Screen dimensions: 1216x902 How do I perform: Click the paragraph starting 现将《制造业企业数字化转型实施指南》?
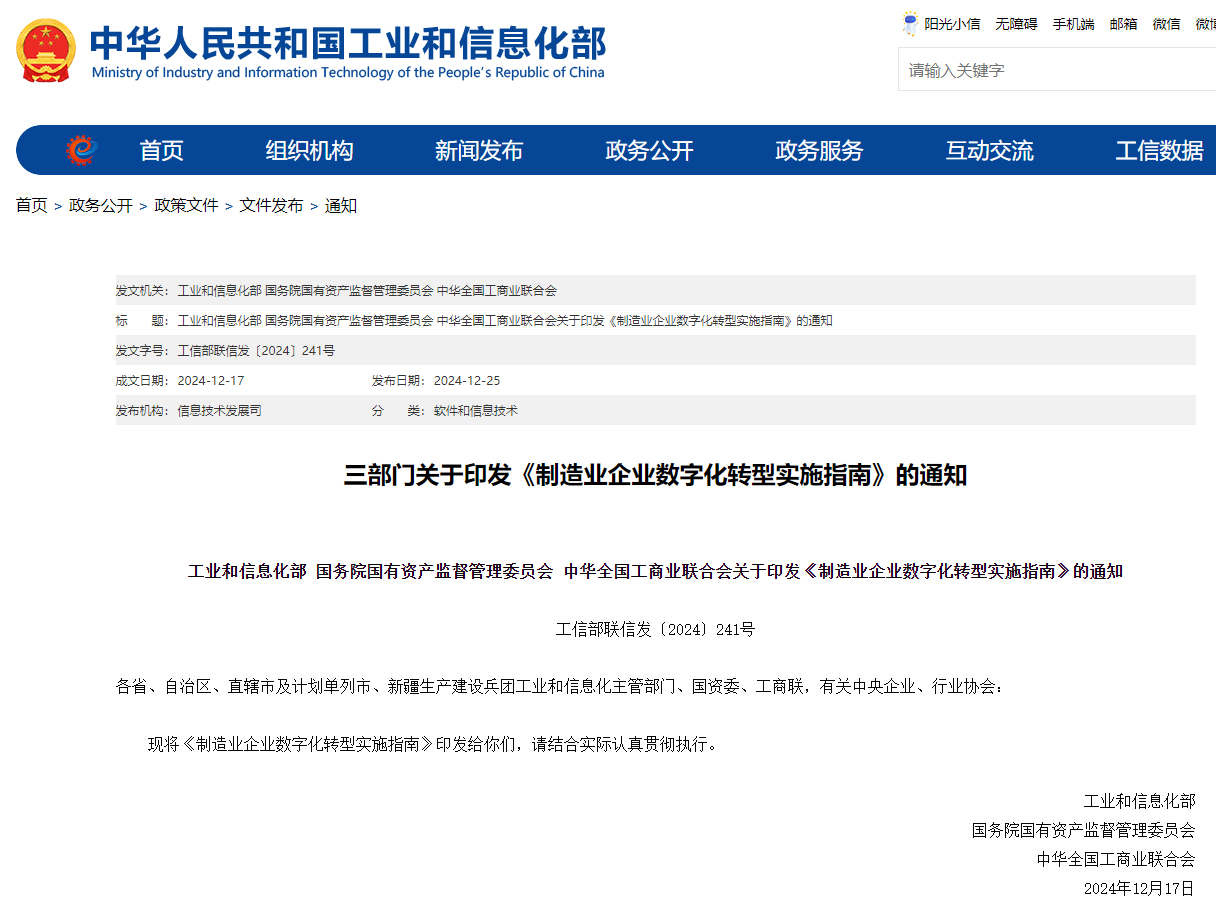click(x=432, y=744)
